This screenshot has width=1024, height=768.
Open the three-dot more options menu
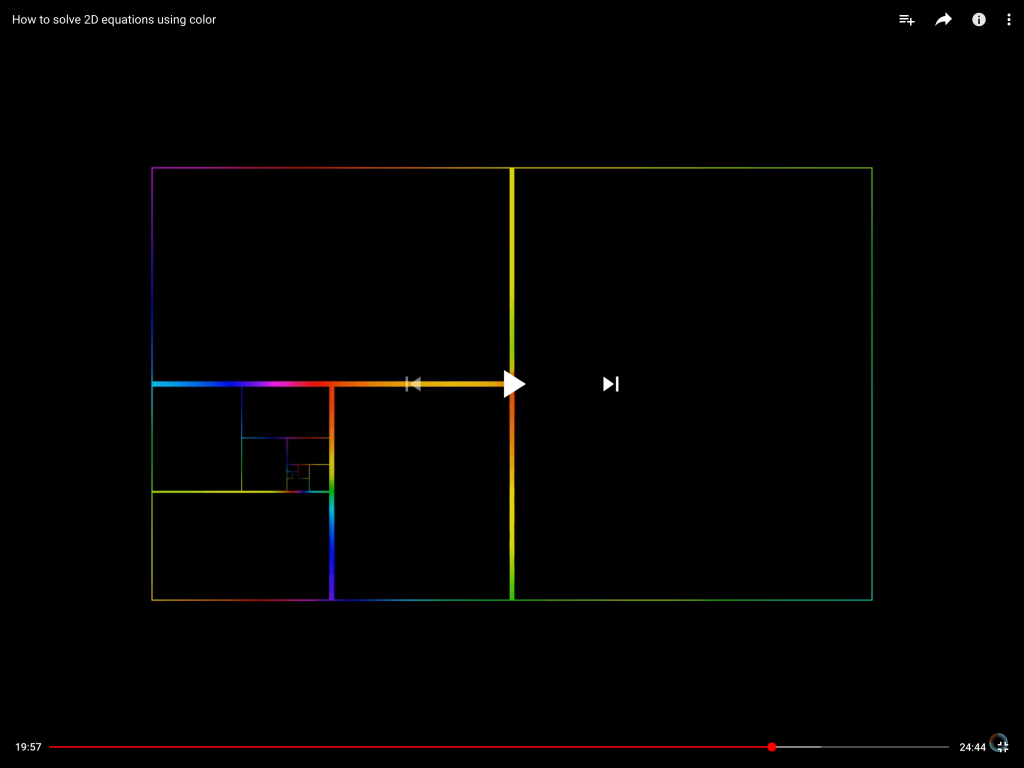pyautogui.click(x=1009, y=20)
